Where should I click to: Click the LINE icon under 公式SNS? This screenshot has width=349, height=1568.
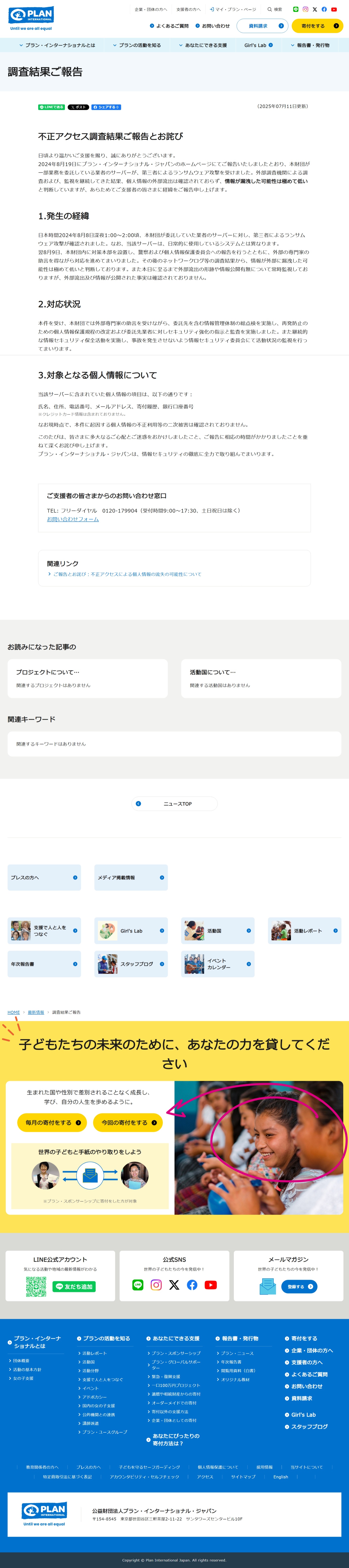coord(138,1285)
